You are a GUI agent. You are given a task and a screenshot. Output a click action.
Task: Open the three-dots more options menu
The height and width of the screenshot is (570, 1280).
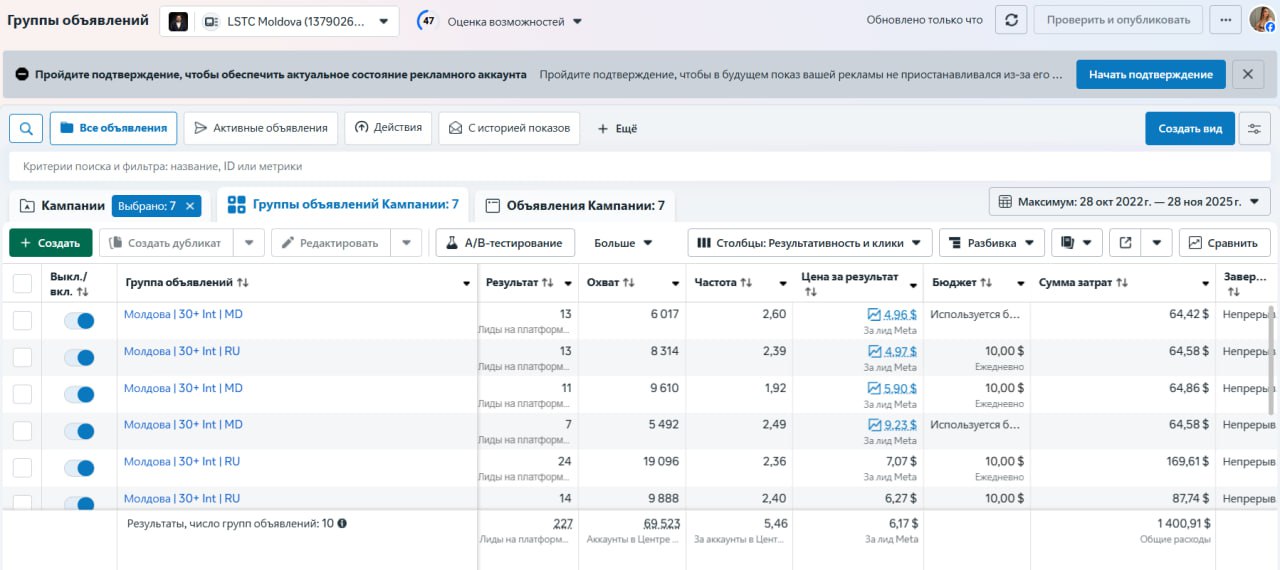(x=1225, y=20)
